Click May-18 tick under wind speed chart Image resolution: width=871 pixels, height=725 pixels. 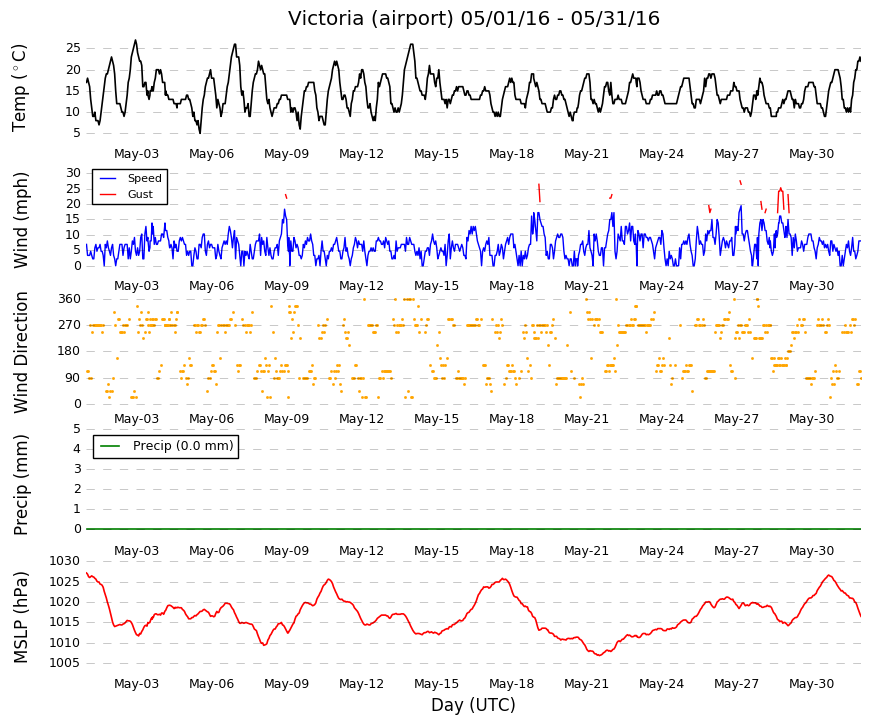tap(511, 286)
